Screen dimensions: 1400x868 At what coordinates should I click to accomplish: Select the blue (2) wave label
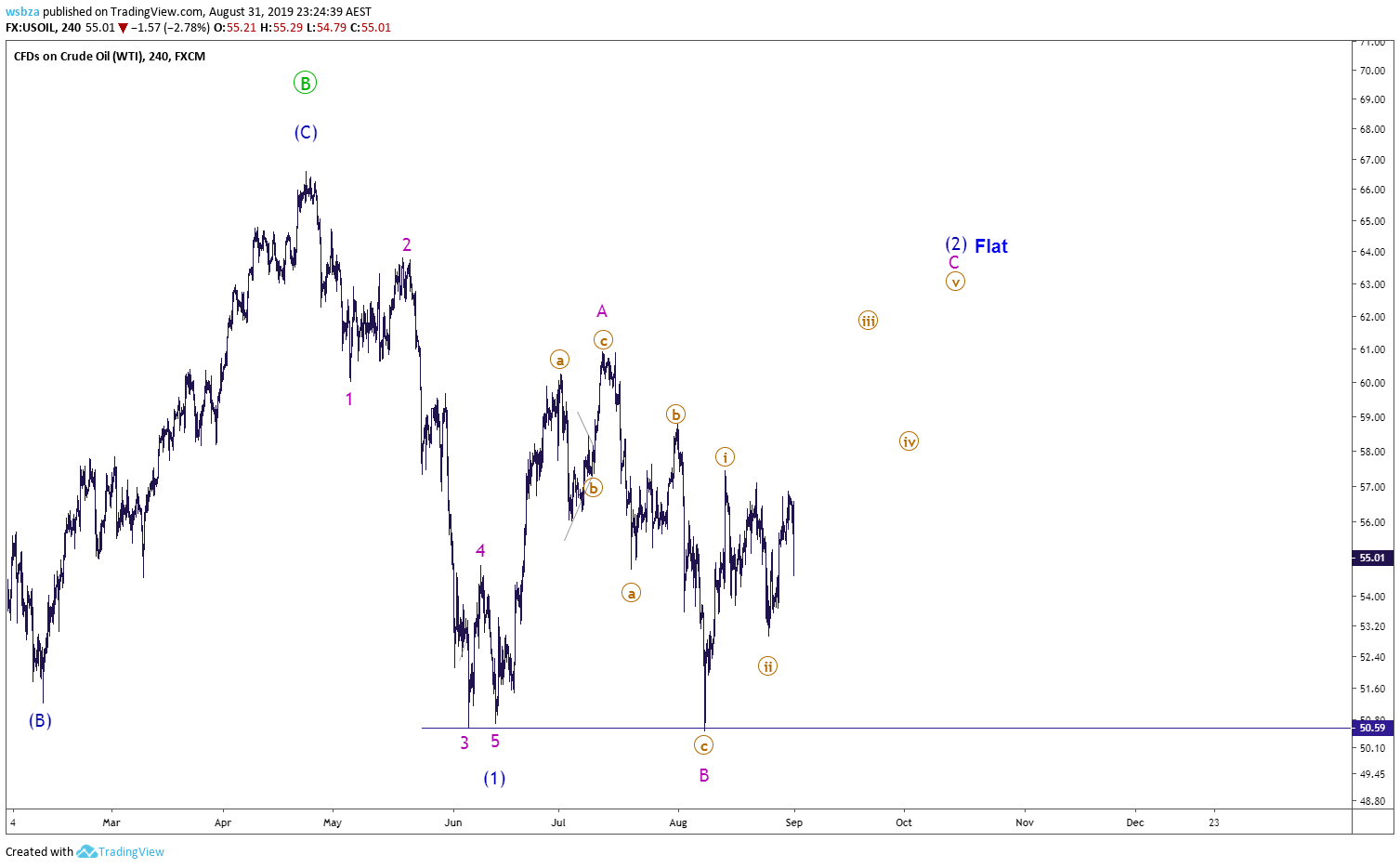pyautogui.click(x=956, y=244)
